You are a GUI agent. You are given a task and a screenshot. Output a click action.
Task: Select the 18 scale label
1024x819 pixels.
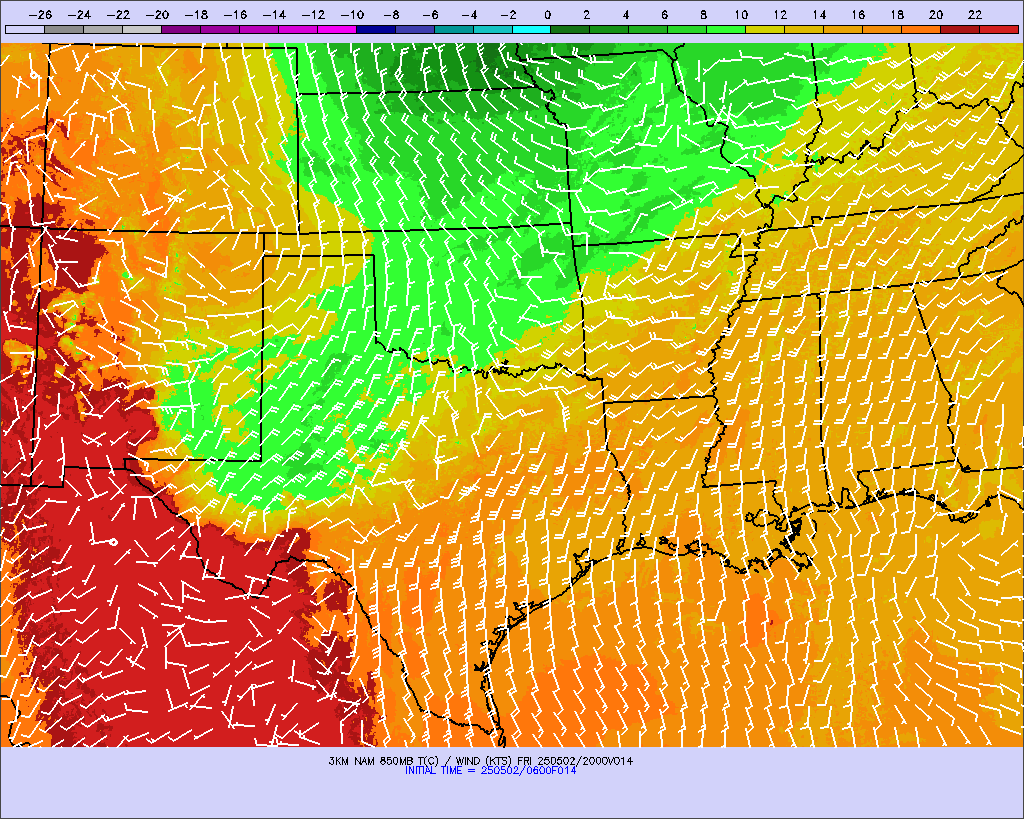(x=897, y=14)
